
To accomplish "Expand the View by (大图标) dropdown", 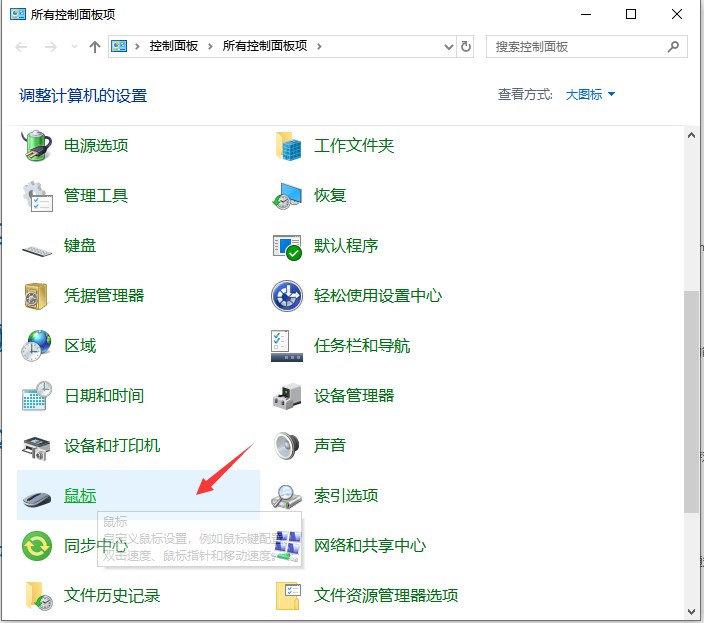I will pos(591,95).
